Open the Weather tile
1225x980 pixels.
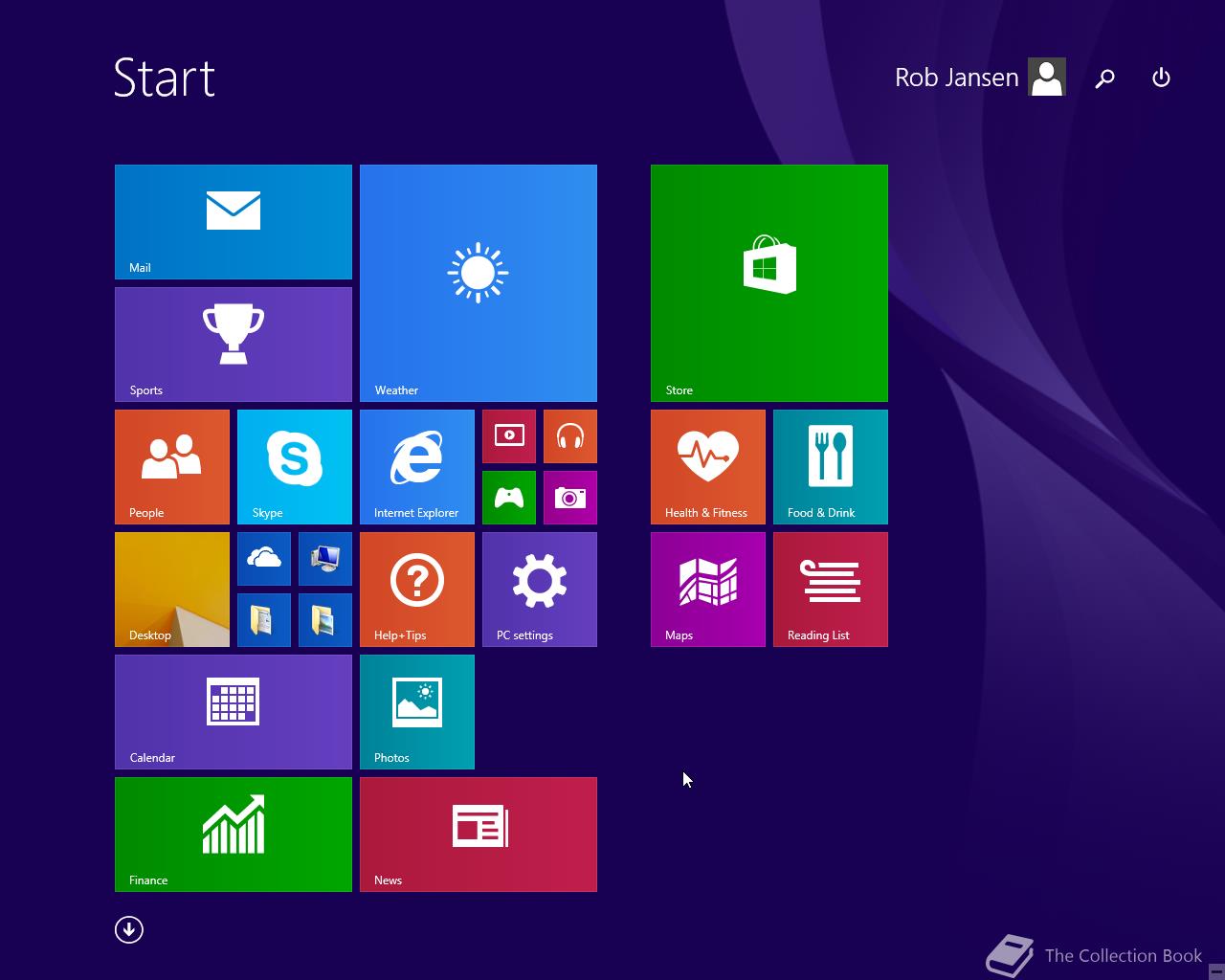[479, 283]
